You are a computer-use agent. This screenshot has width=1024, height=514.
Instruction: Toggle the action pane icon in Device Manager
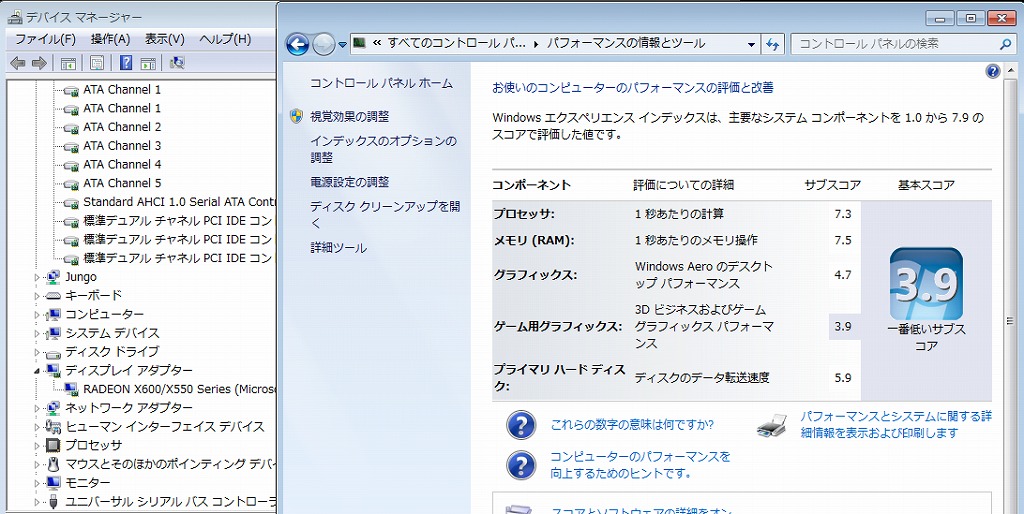click(148, 63)
